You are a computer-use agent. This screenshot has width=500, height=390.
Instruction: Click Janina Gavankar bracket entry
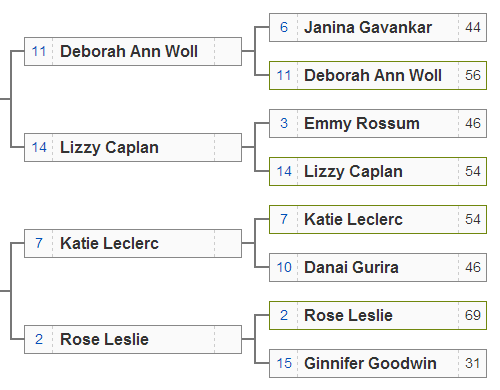[378, 27]
